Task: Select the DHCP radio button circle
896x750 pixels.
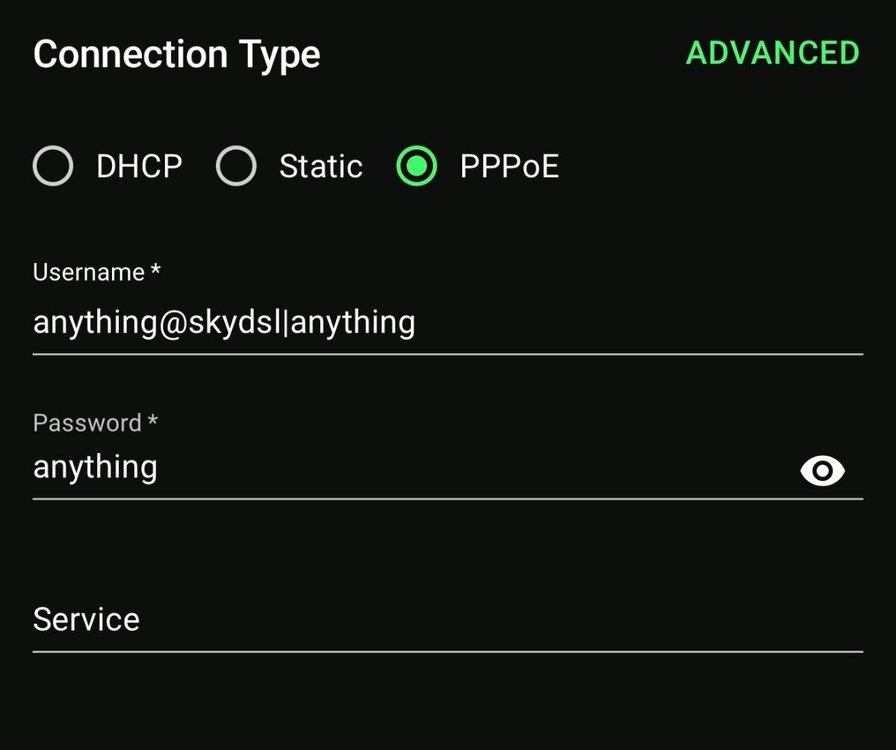Action: [x=53, y=166]
